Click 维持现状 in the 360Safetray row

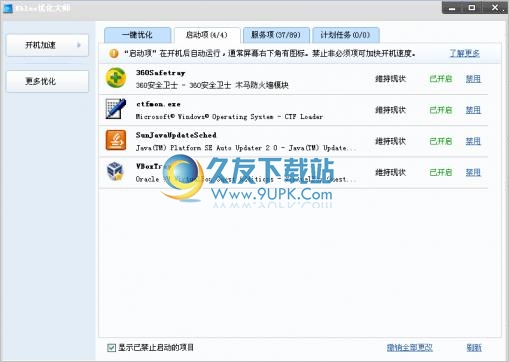[x=390, y=79]
